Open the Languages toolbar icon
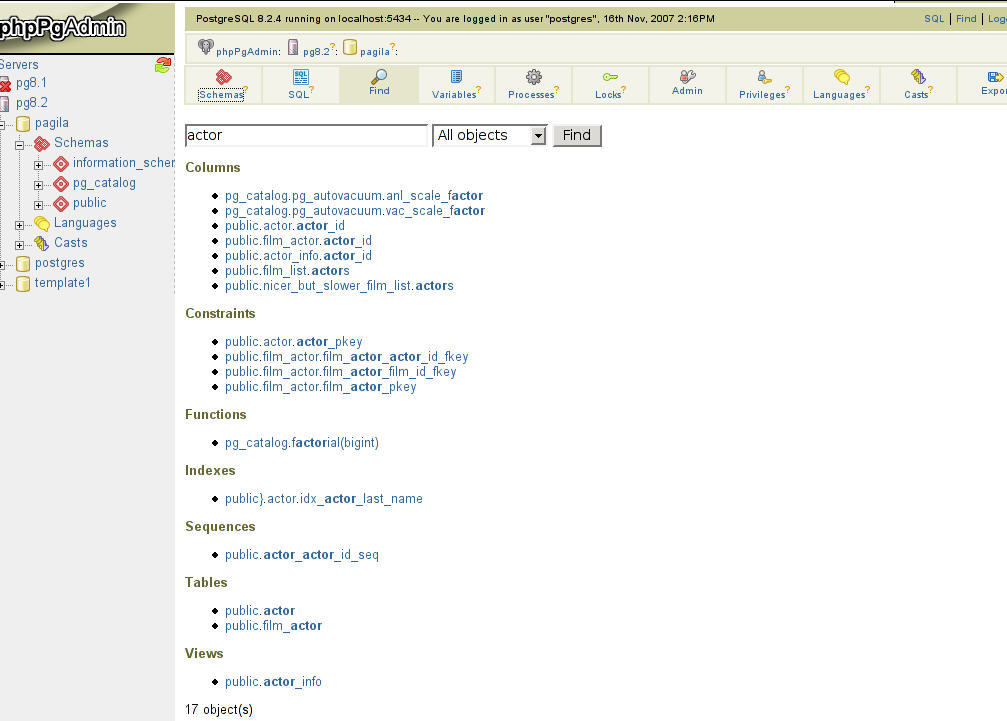Image resolution: width=1007 pixels, height=721 pixels. pyautogui.click(x=840, y=84)
